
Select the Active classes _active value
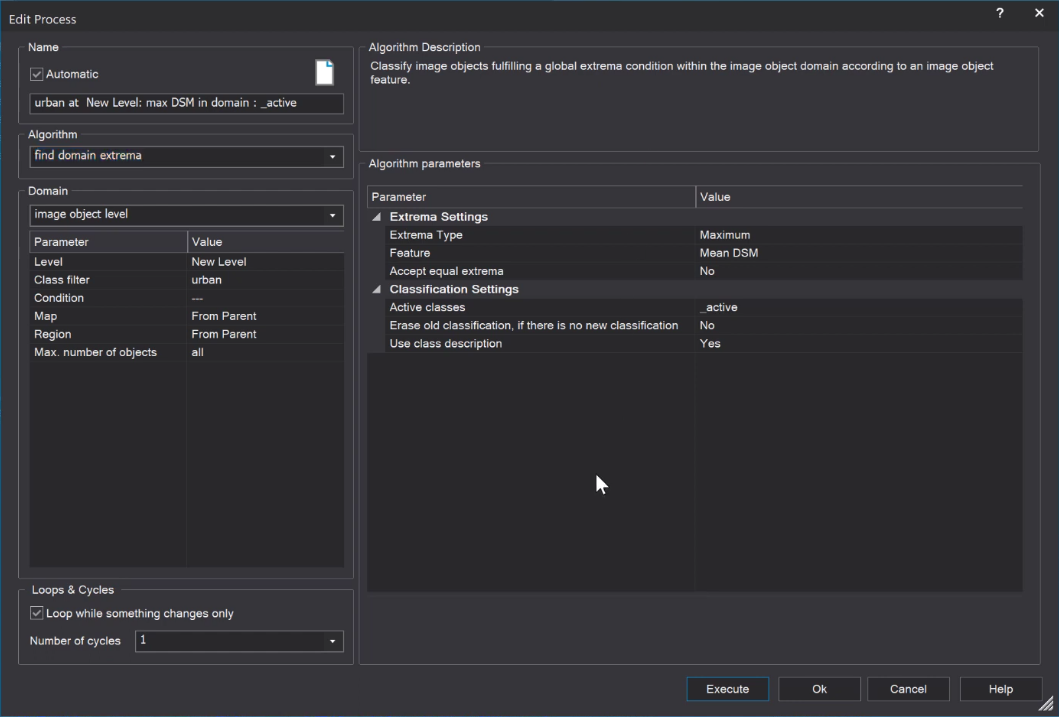(x=858, y=307)
